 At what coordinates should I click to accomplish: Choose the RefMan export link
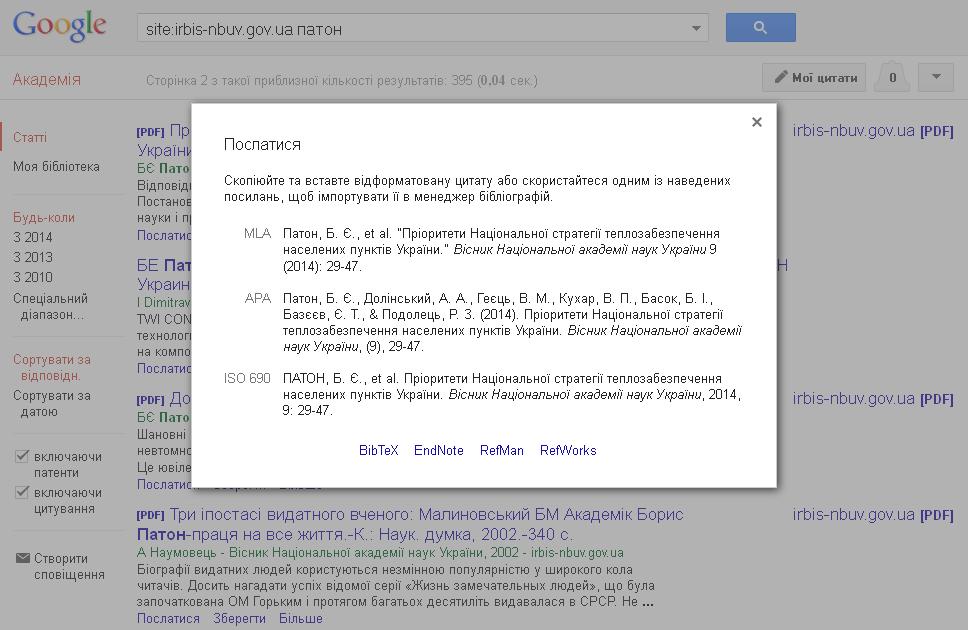coord(501,451)
